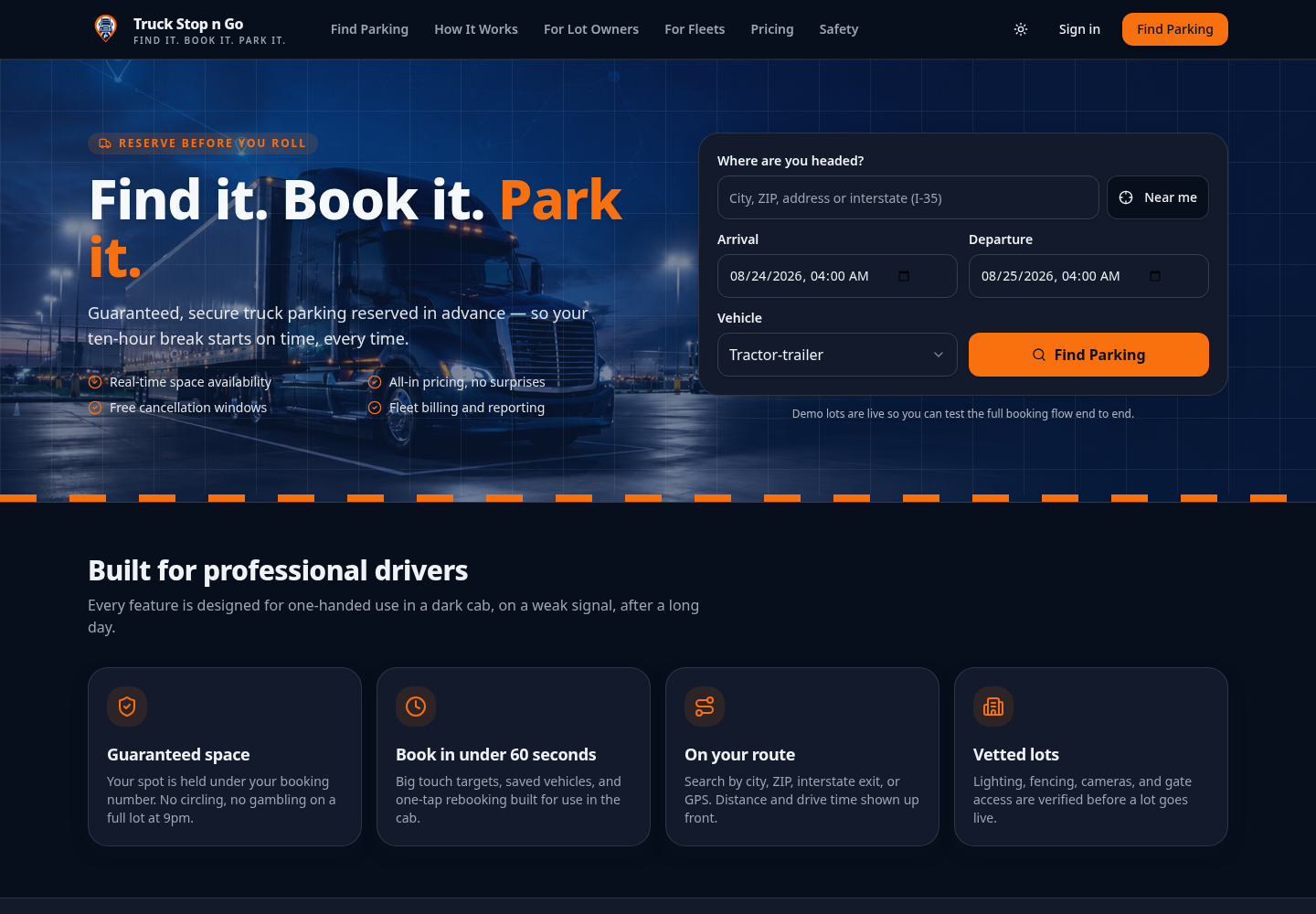Click the check icon beside Free cancellation windows

95,408
